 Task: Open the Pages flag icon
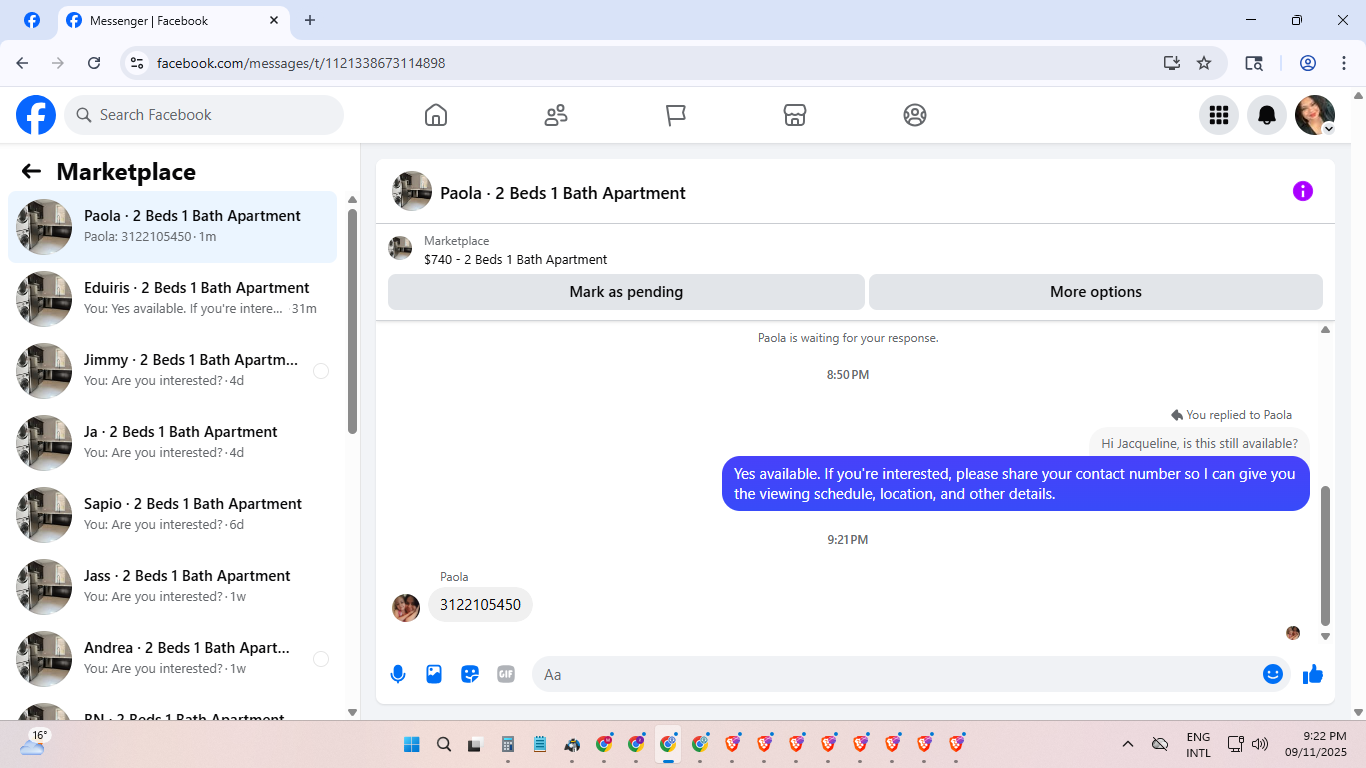point(676,115)
